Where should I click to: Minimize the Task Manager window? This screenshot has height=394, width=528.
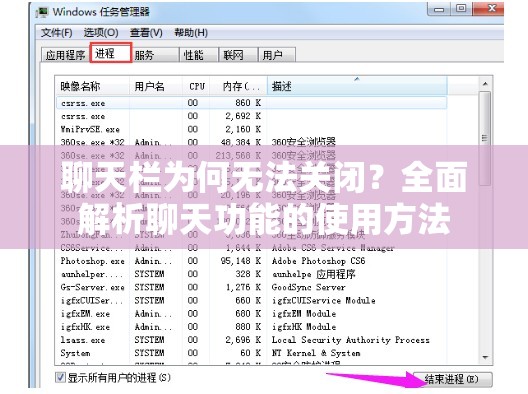tap(439, 9)
